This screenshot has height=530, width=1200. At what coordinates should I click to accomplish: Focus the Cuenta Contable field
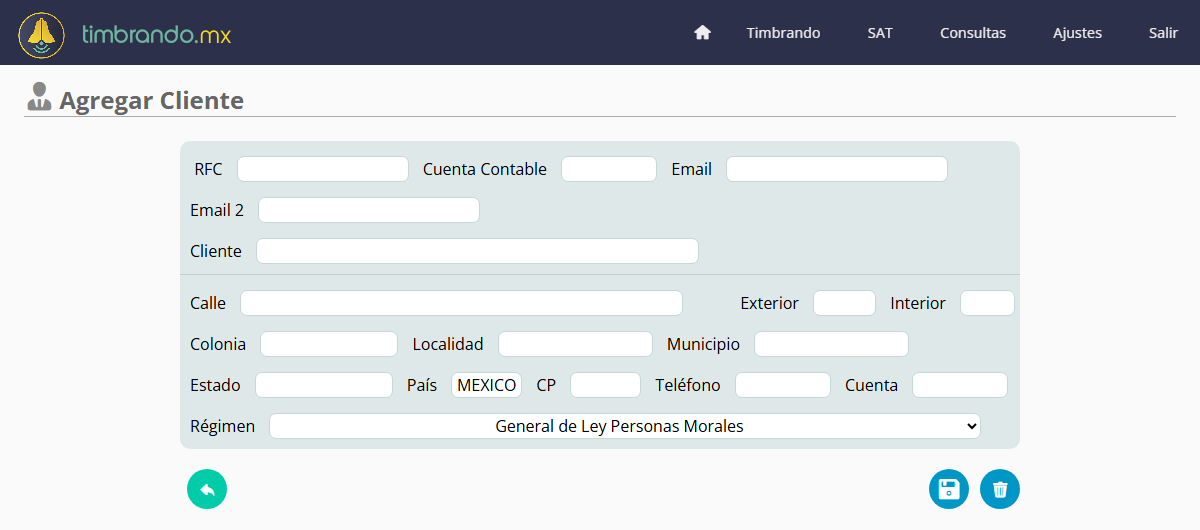[x=609, y=169]
